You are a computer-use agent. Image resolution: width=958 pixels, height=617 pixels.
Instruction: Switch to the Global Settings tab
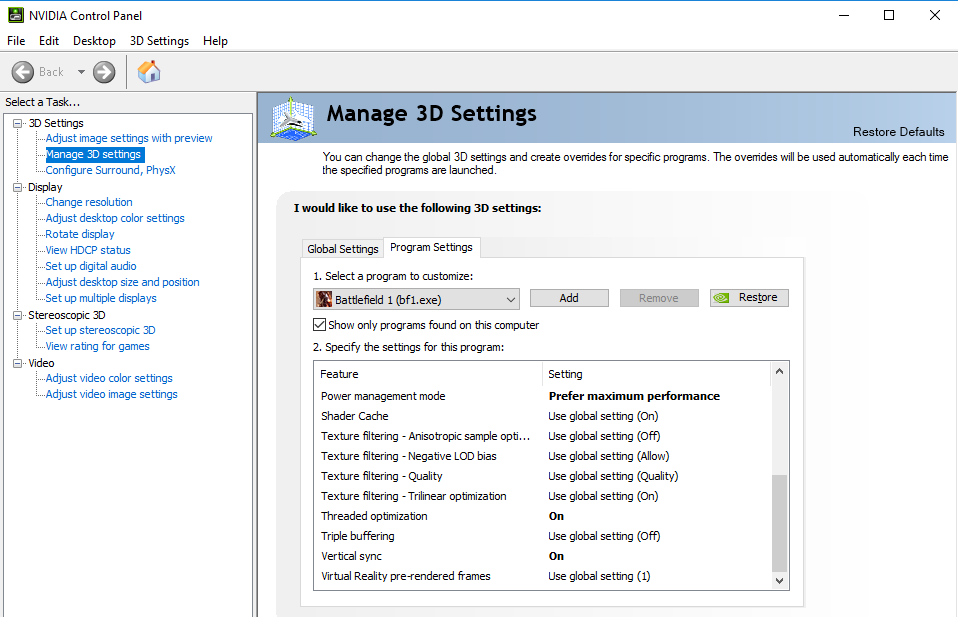[343, 249]
